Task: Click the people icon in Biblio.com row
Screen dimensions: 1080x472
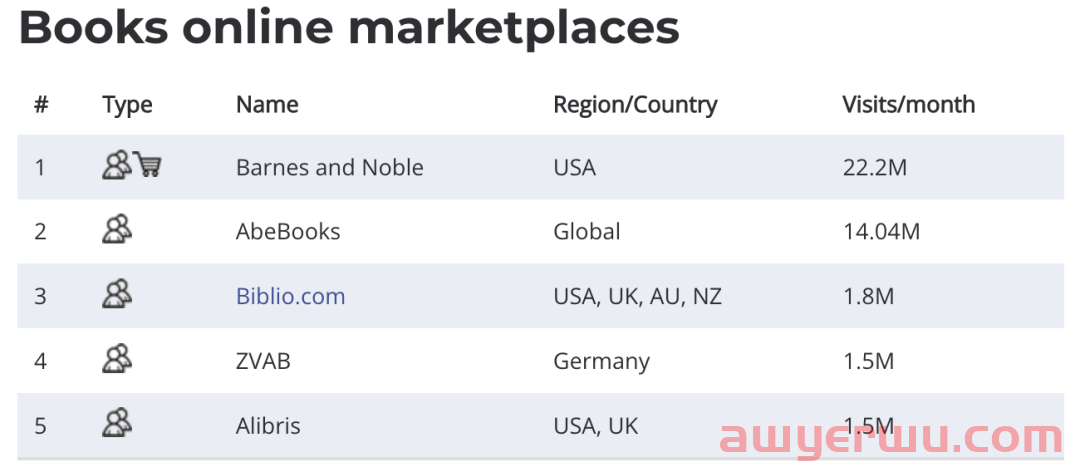Action: pos(116,294)
